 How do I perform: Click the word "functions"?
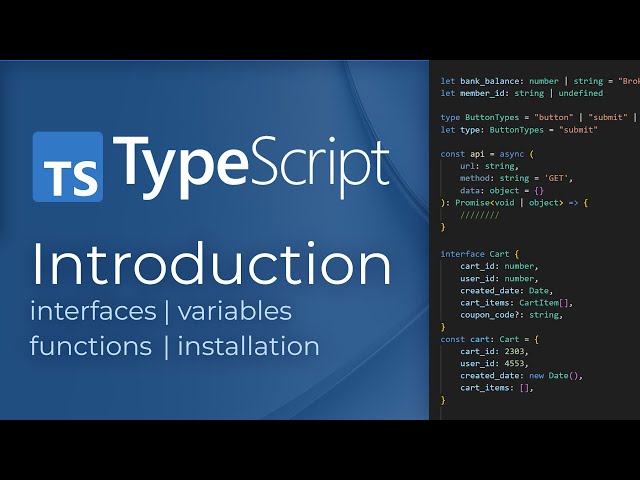[91, 346]
